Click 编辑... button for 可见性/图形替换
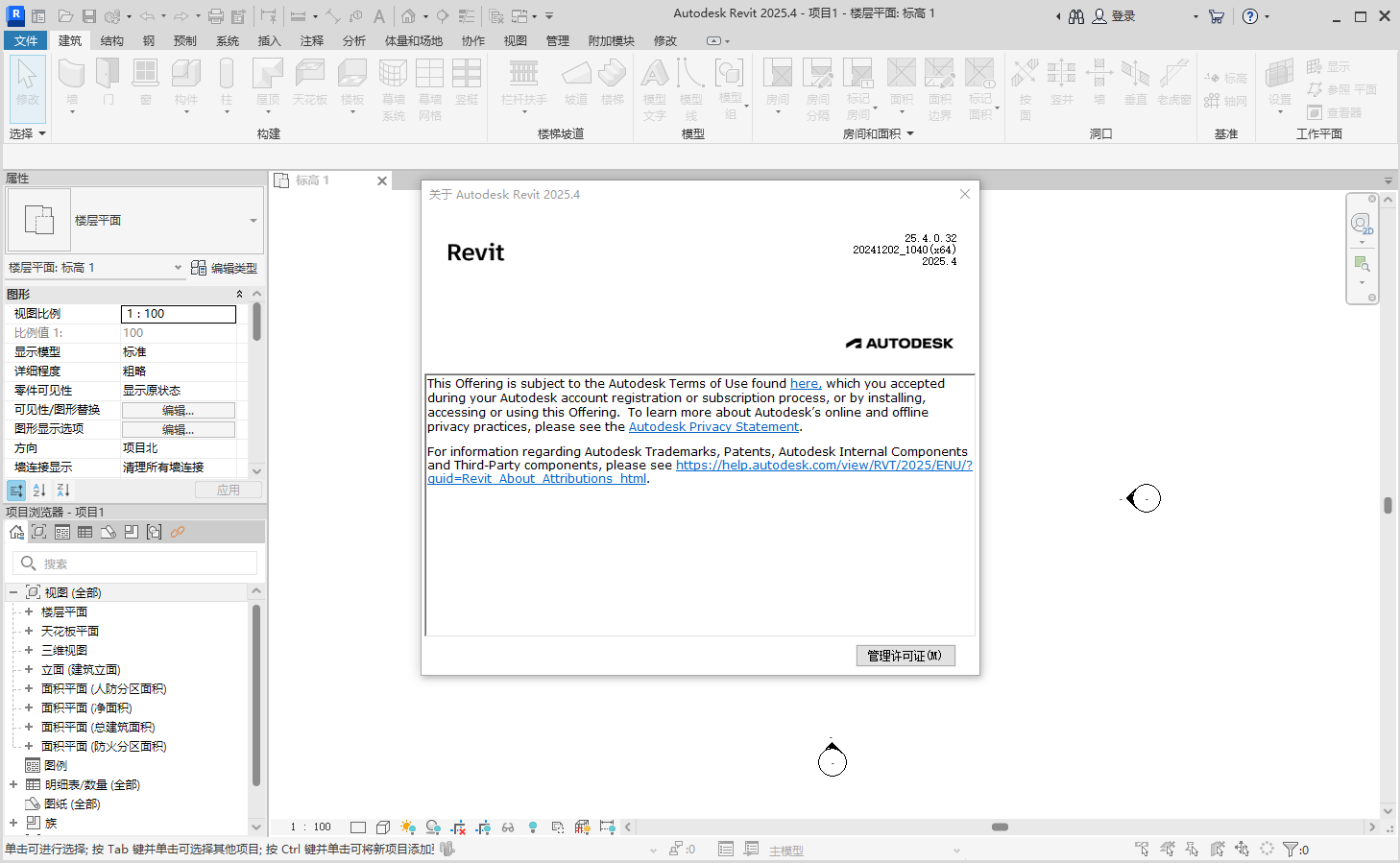This screenshot has height=863, width=1400. pos(179,410)
